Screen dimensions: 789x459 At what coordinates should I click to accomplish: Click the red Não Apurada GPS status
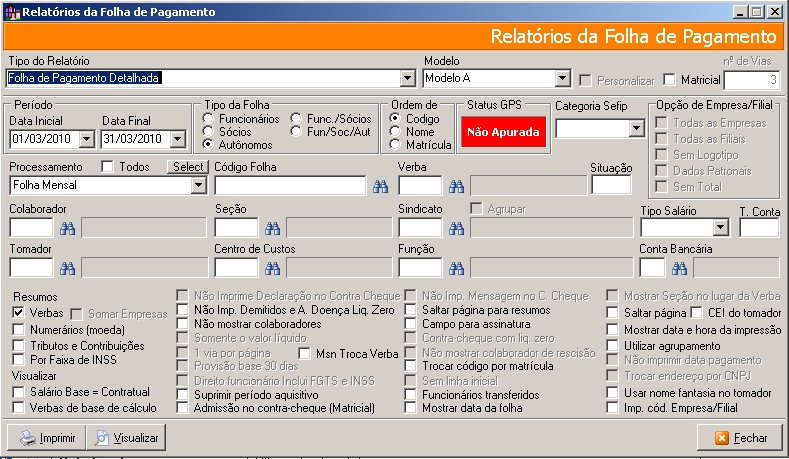click(504, 131)
